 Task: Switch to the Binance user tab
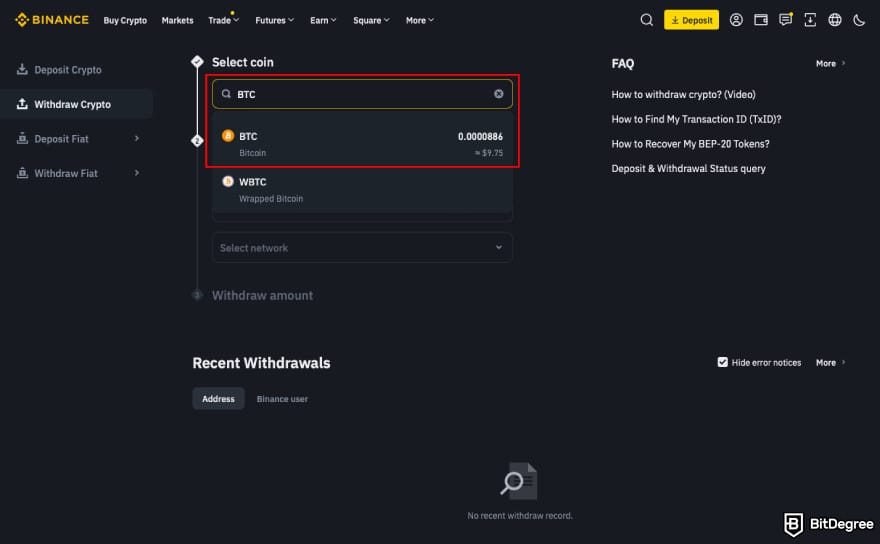282,399
